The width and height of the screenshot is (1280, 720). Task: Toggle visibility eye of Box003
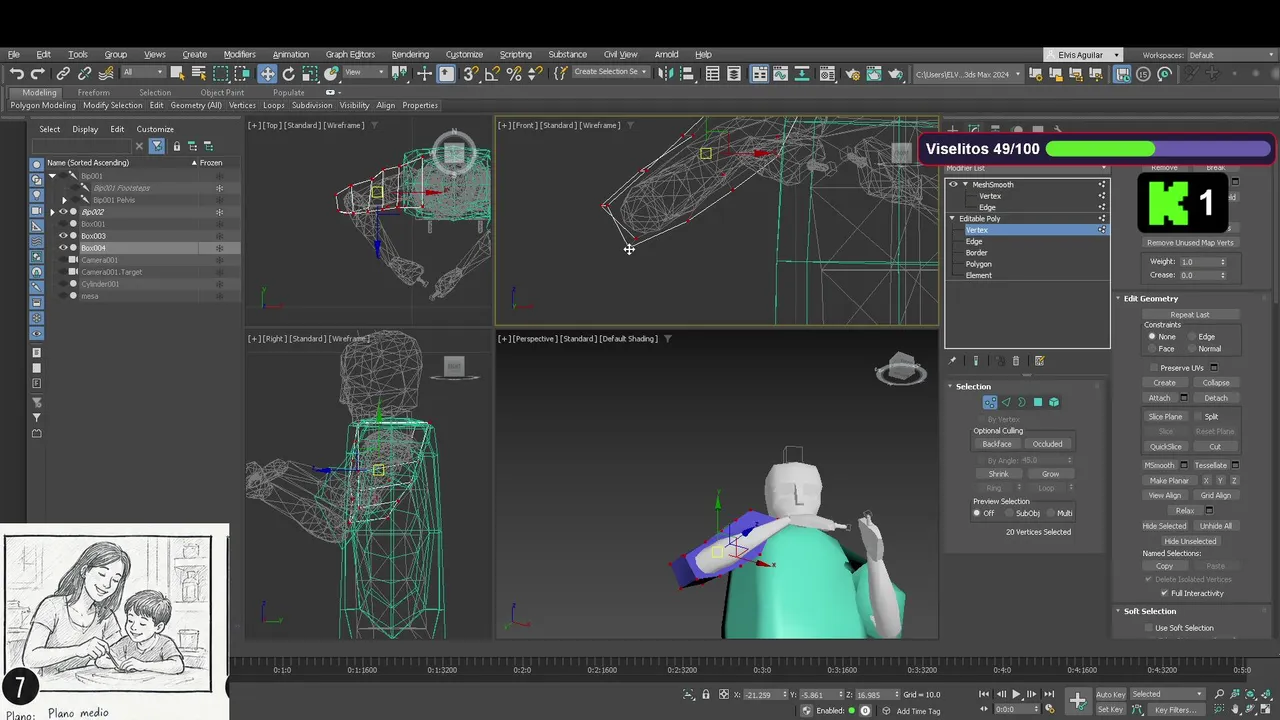click(x=63, y=236)
